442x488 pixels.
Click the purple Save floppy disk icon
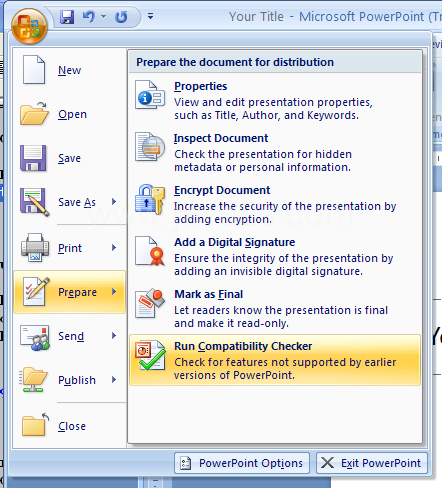coord(33,158)
